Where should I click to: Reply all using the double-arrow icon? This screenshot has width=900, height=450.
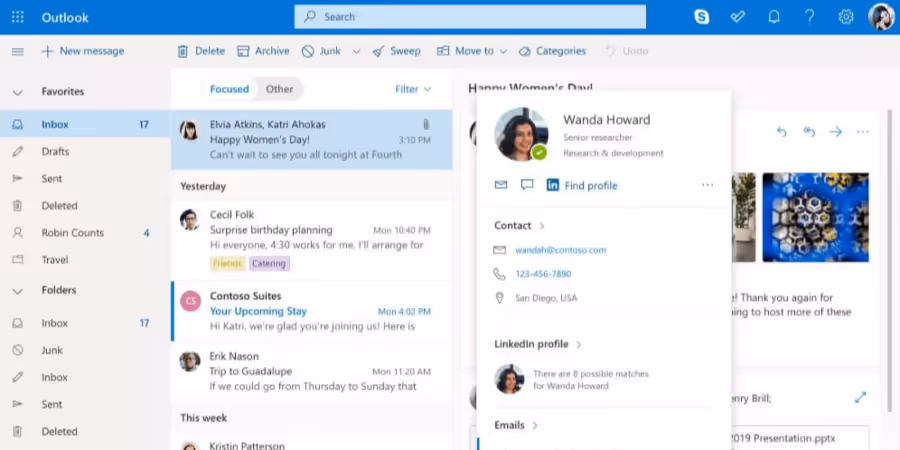[809, 132]
